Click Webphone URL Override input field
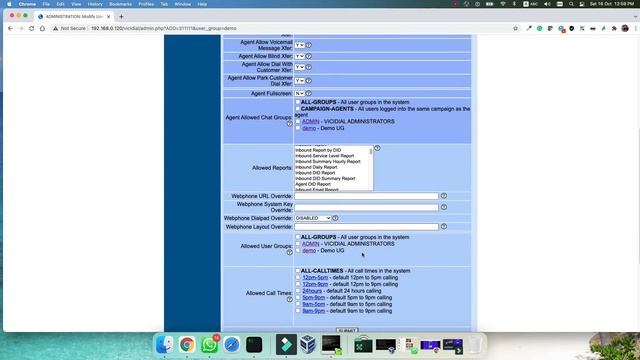The width and height of the screenshot is (640, 360). [x=367, y=196]
